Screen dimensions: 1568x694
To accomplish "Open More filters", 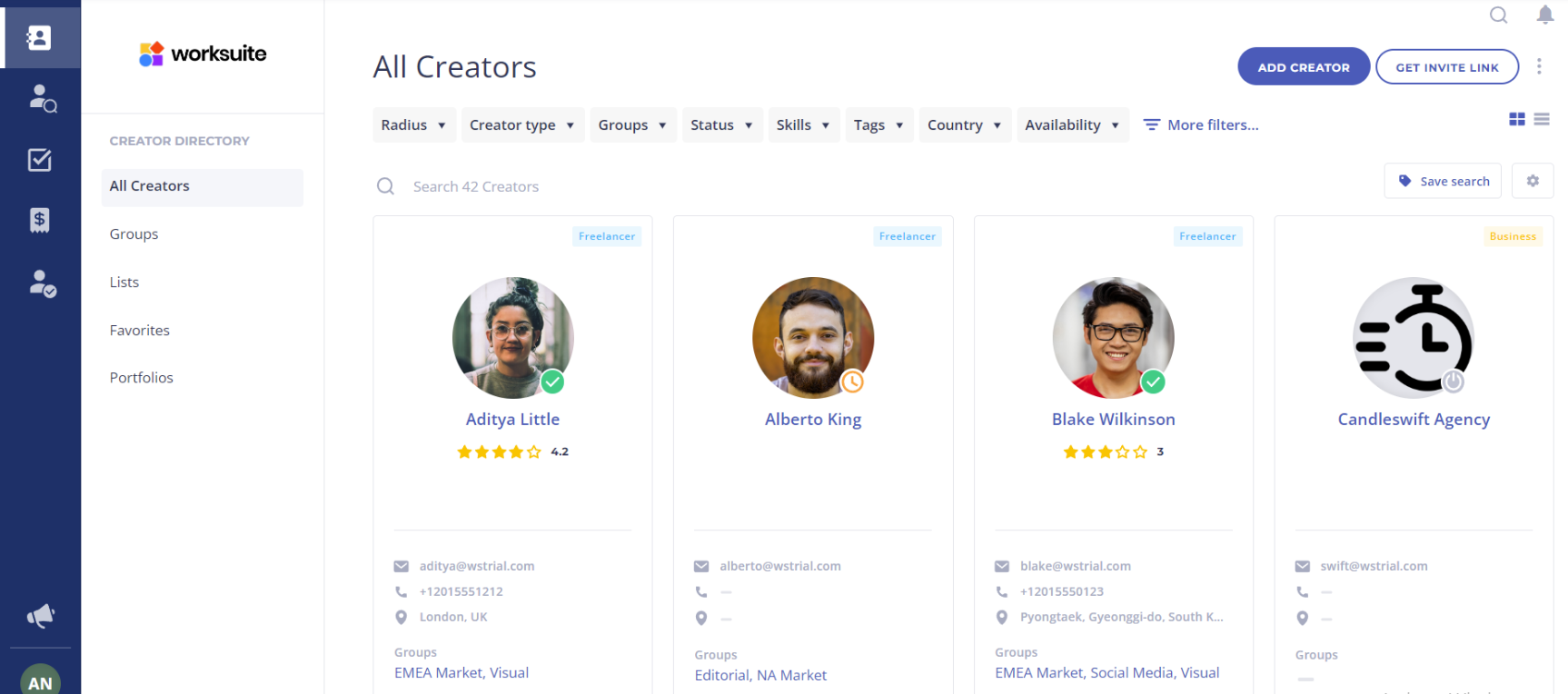I will [x=1201, y=124].
